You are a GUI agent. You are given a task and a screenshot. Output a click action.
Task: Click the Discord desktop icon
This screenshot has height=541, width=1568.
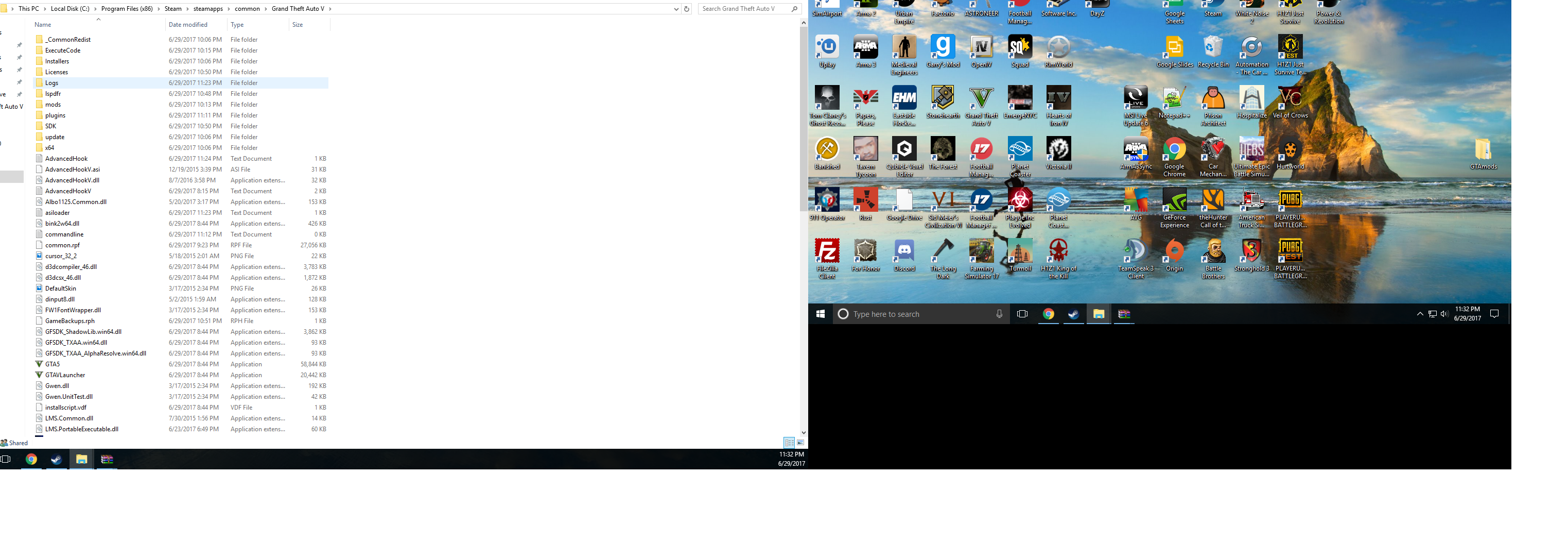[x=904, y=256]
